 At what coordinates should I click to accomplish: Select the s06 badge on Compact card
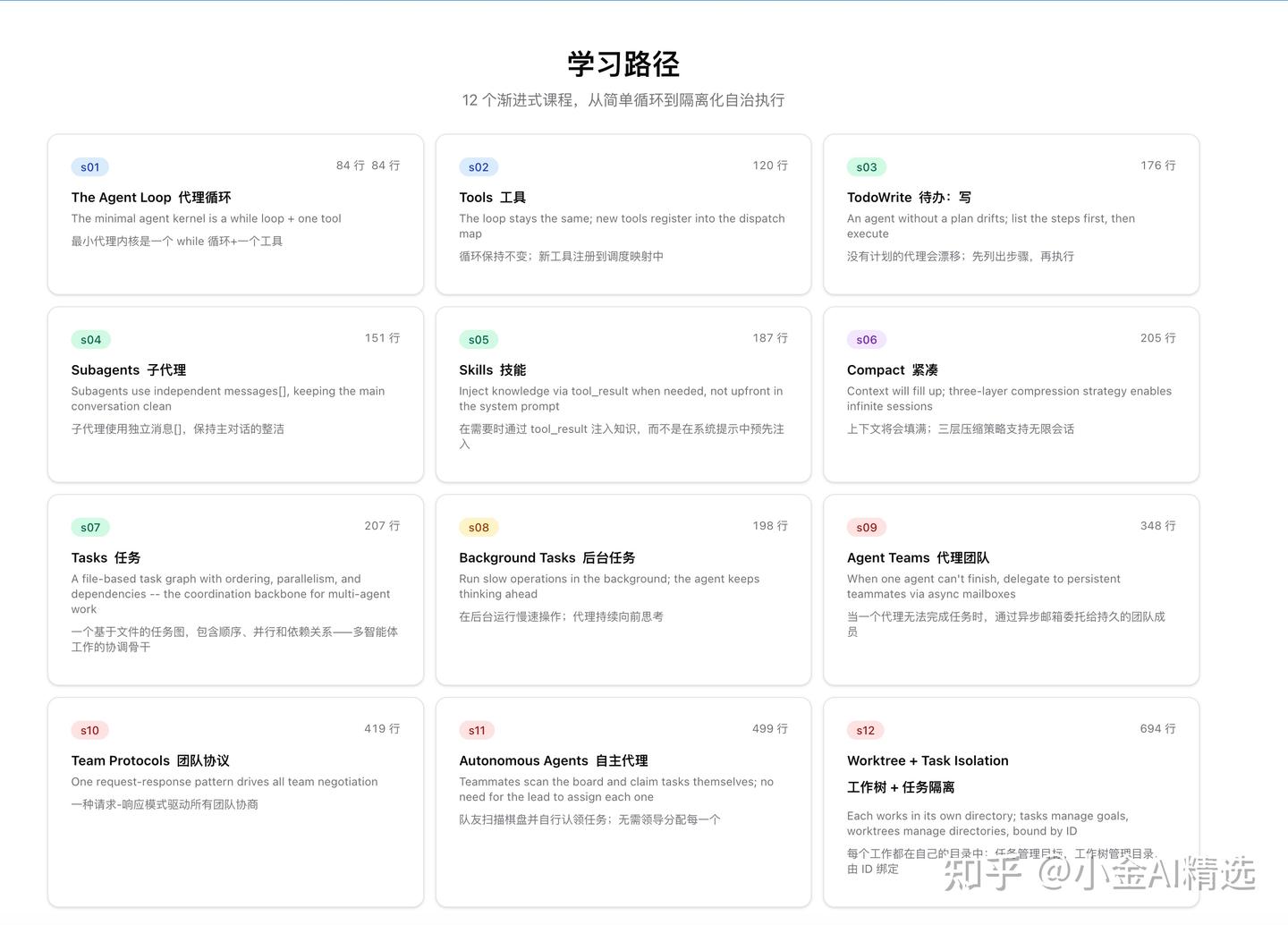[866, 339]
